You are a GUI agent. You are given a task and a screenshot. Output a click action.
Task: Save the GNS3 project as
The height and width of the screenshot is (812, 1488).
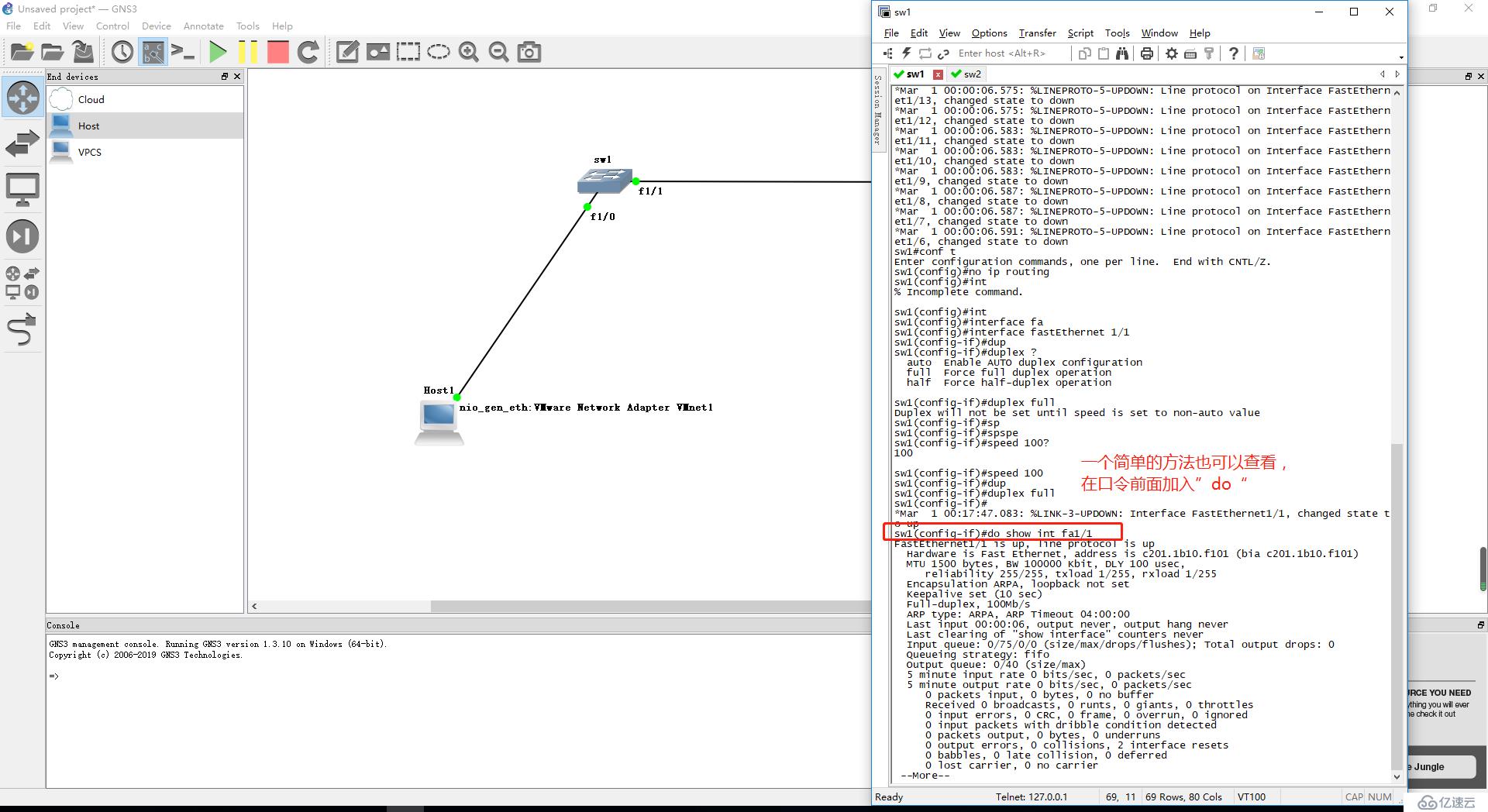[x=83, y=52]
